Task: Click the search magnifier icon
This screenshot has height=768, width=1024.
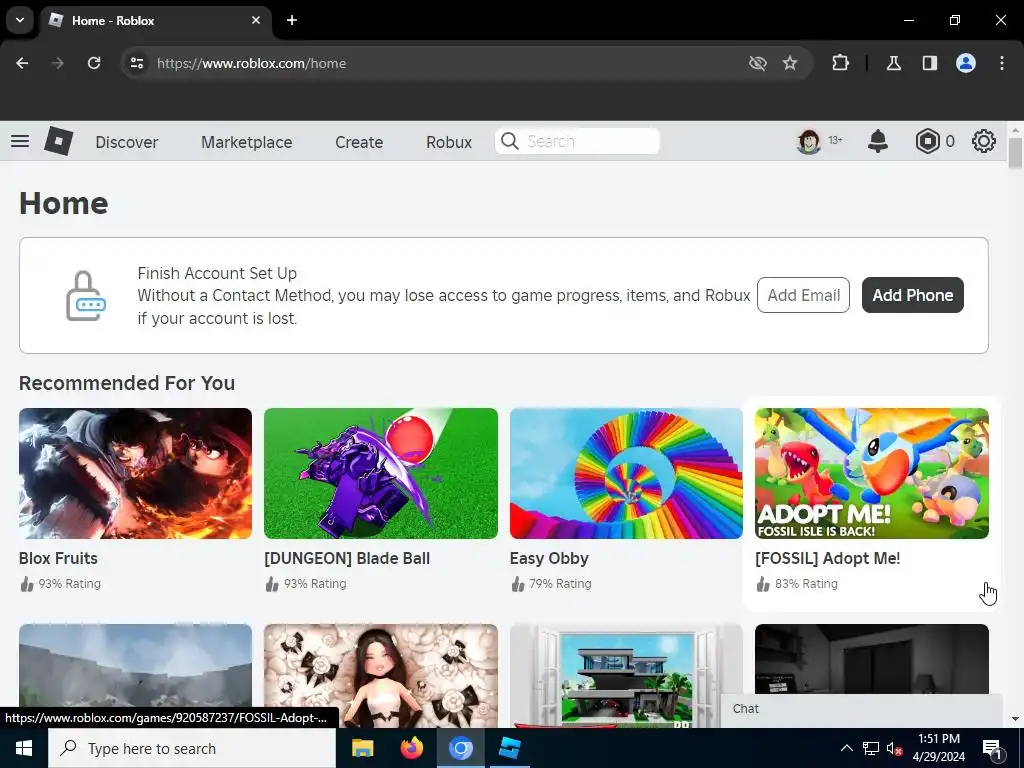Action: tap(509, 141)
